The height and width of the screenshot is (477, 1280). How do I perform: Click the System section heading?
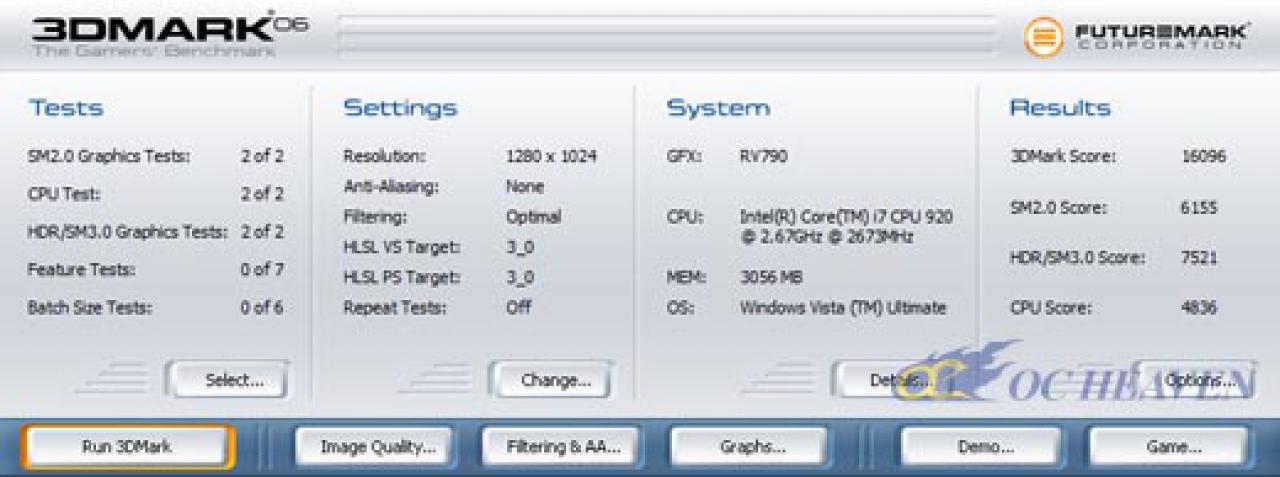[718, 108]
